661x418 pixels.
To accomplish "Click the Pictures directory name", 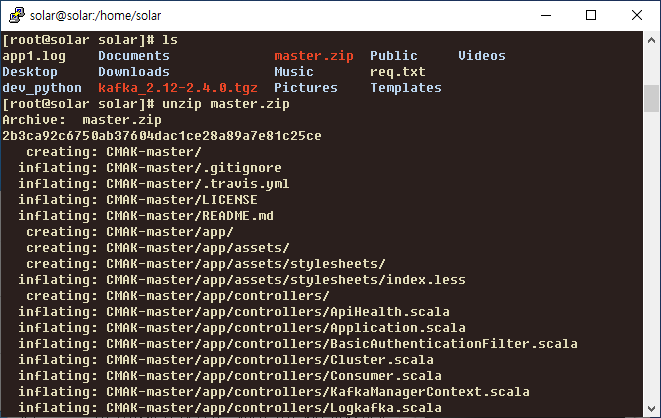I will coord(306,88).
